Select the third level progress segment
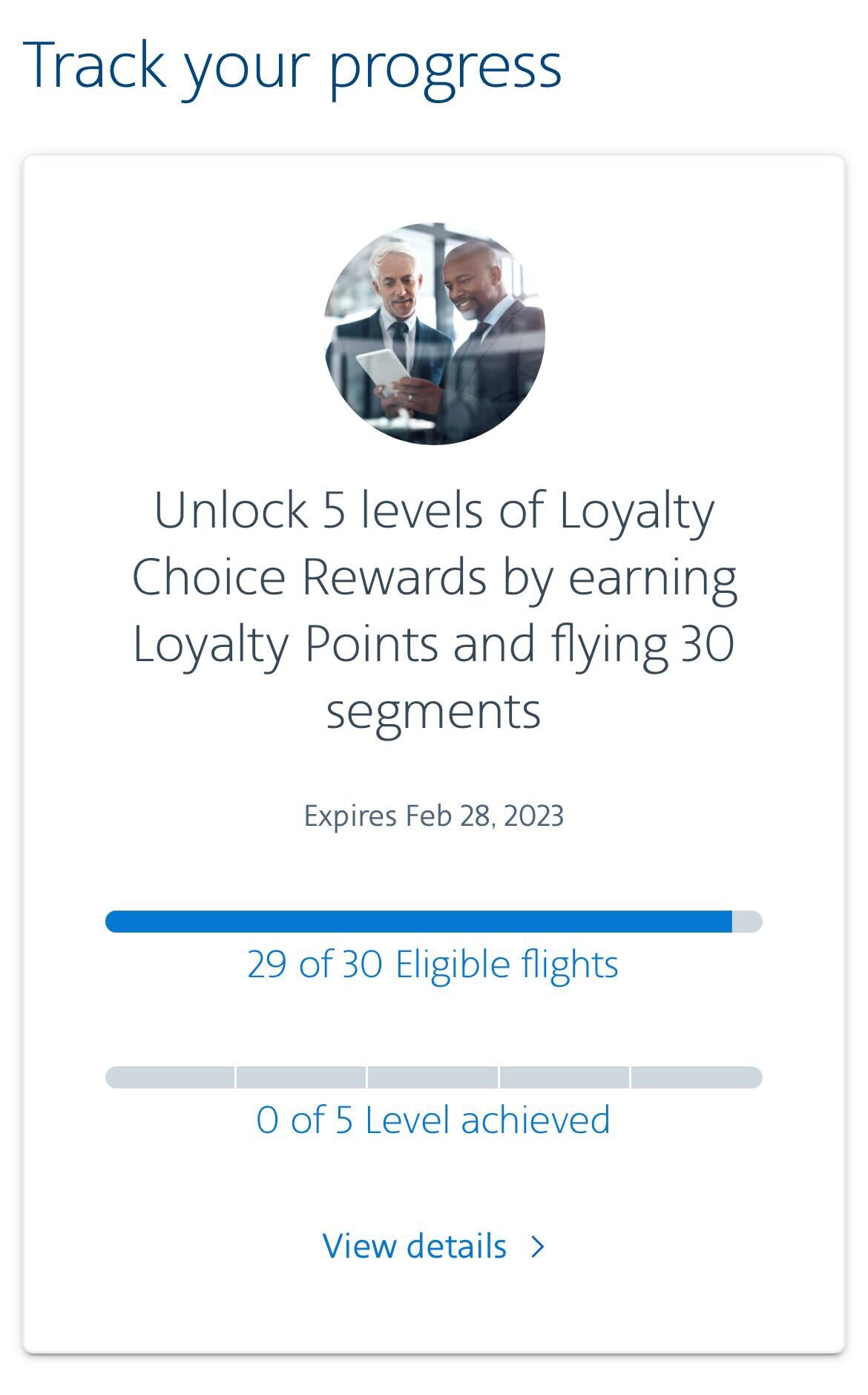 click(433, 1077)
